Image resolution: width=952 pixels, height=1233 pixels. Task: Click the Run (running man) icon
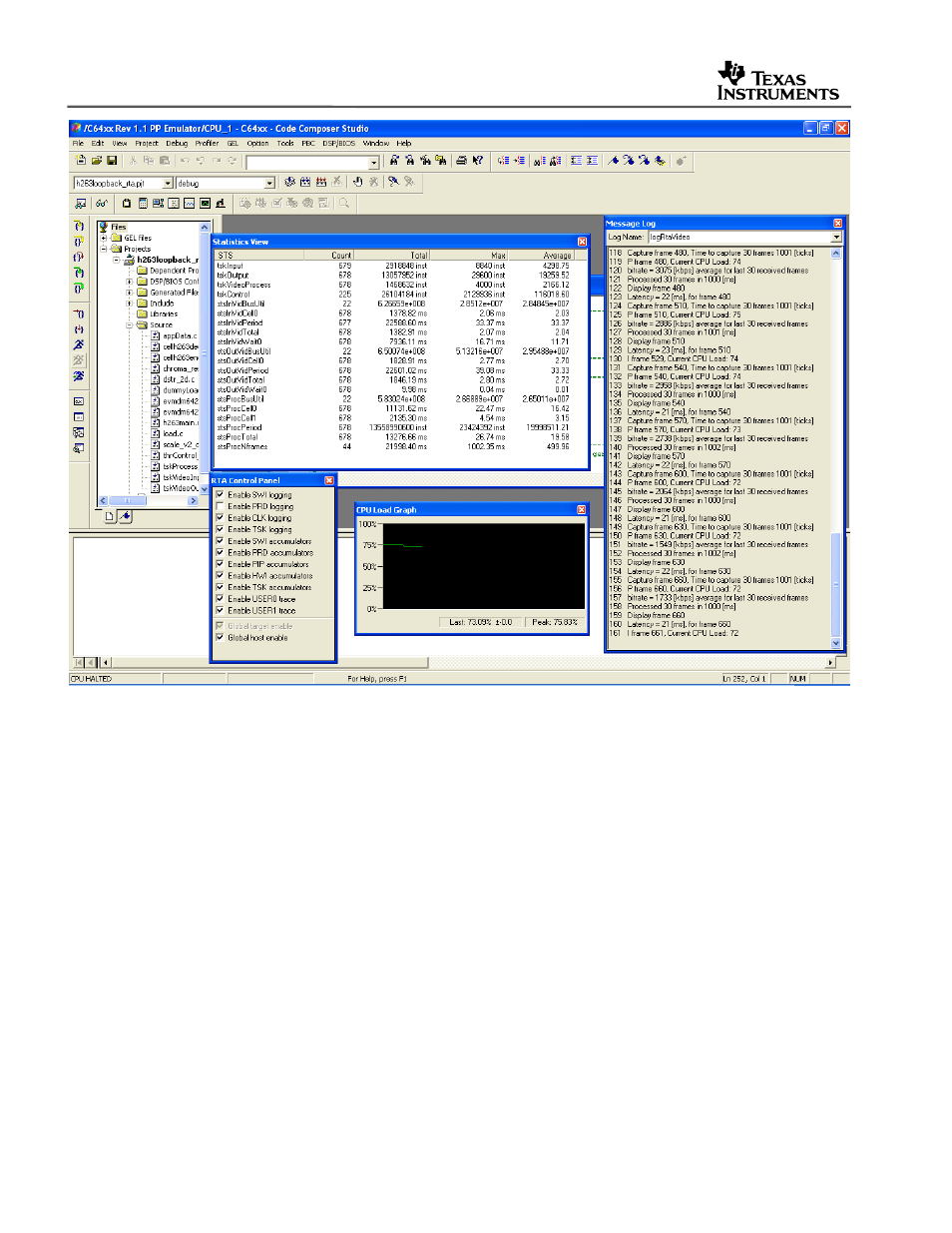(x=79, y=344)
